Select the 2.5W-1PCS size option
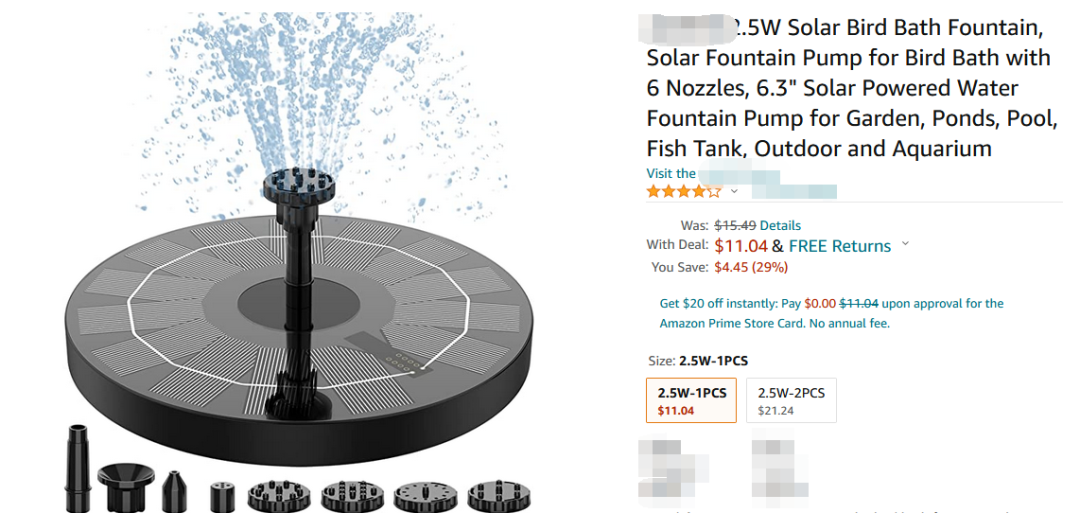 pyautogui.click(x=692, y=400)
